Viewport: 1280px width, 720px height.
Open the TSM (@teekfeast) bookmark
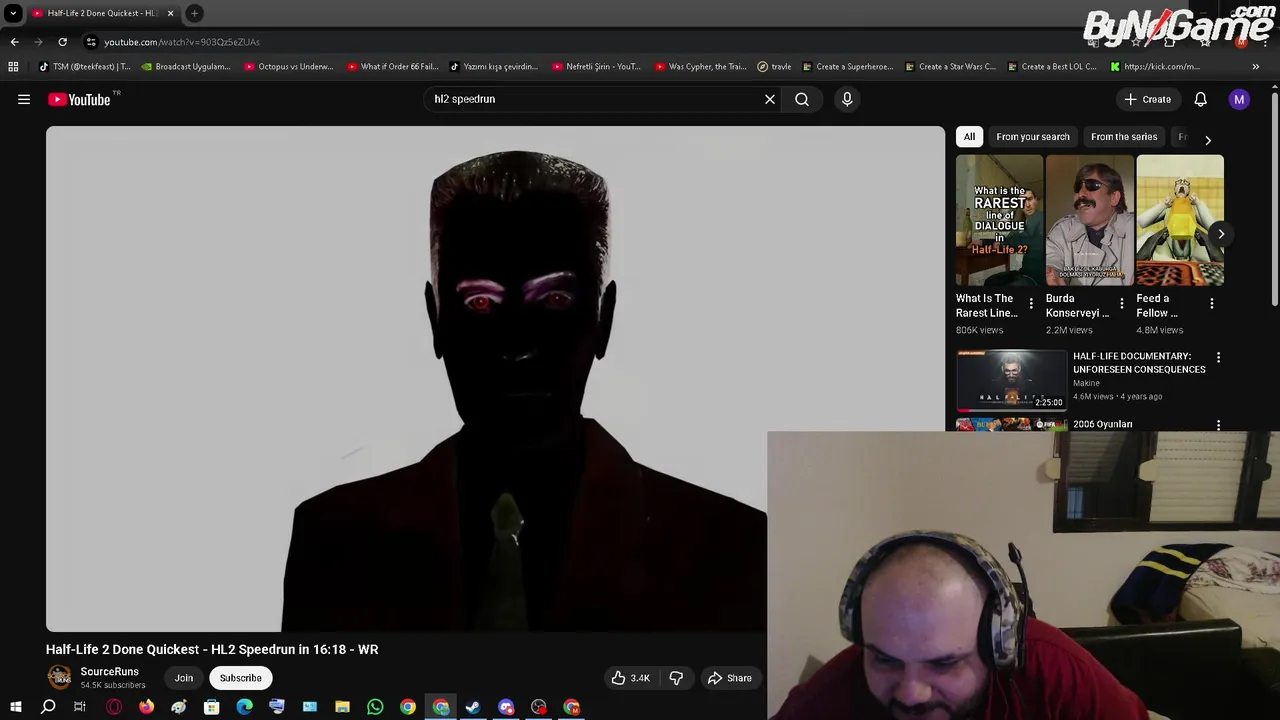coord(84,67)
